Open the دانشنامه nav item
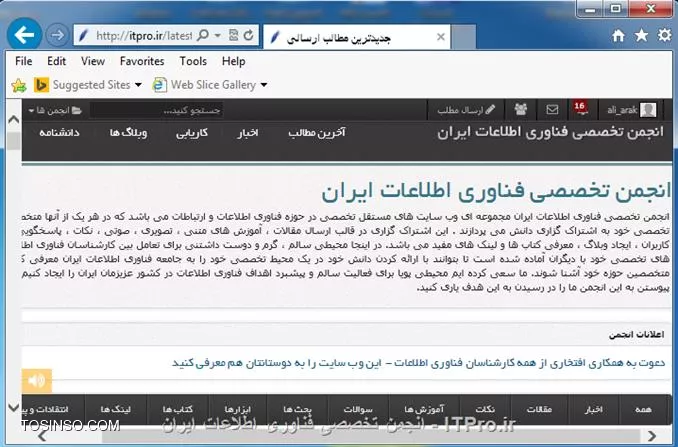Screen dimensions: 678x447 click(x=60, y=133)
